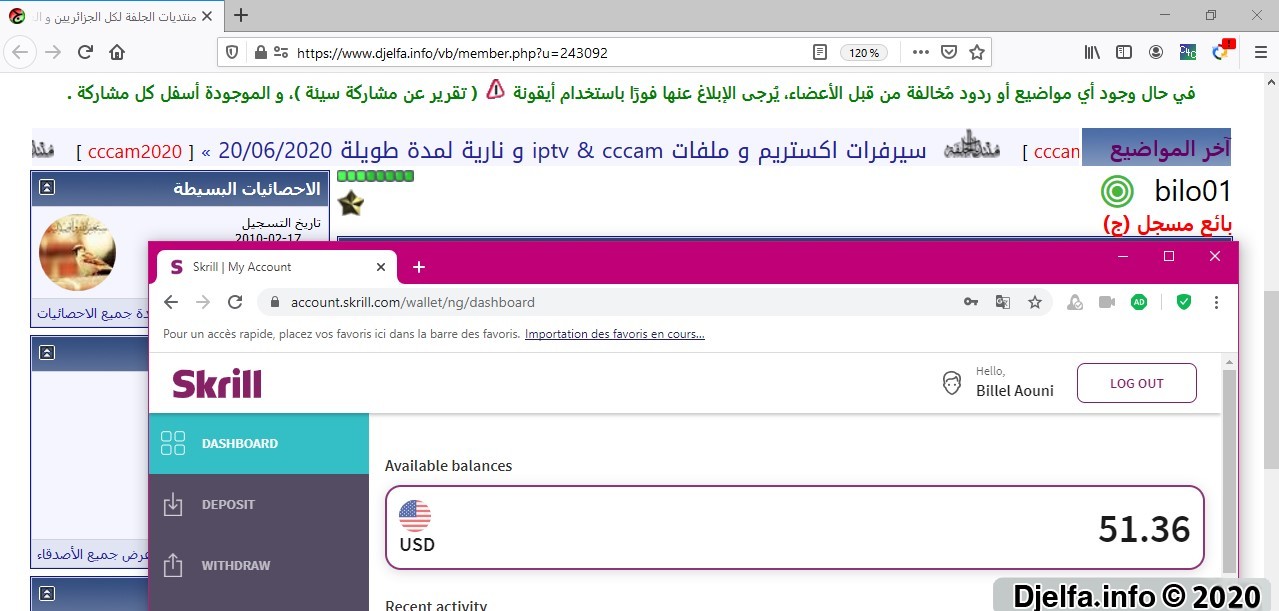Click the bilo01 bird avatar thumbnail
The width and height of the screenshot is (1279, 611).
(x=77, y=252)
